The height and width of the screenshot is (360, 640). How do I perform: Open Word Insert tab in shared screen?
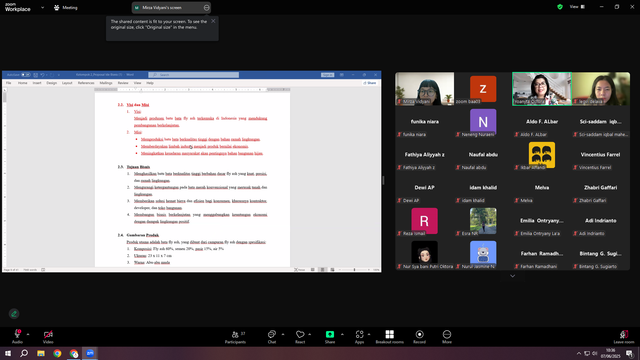click(x=37, y=83)
